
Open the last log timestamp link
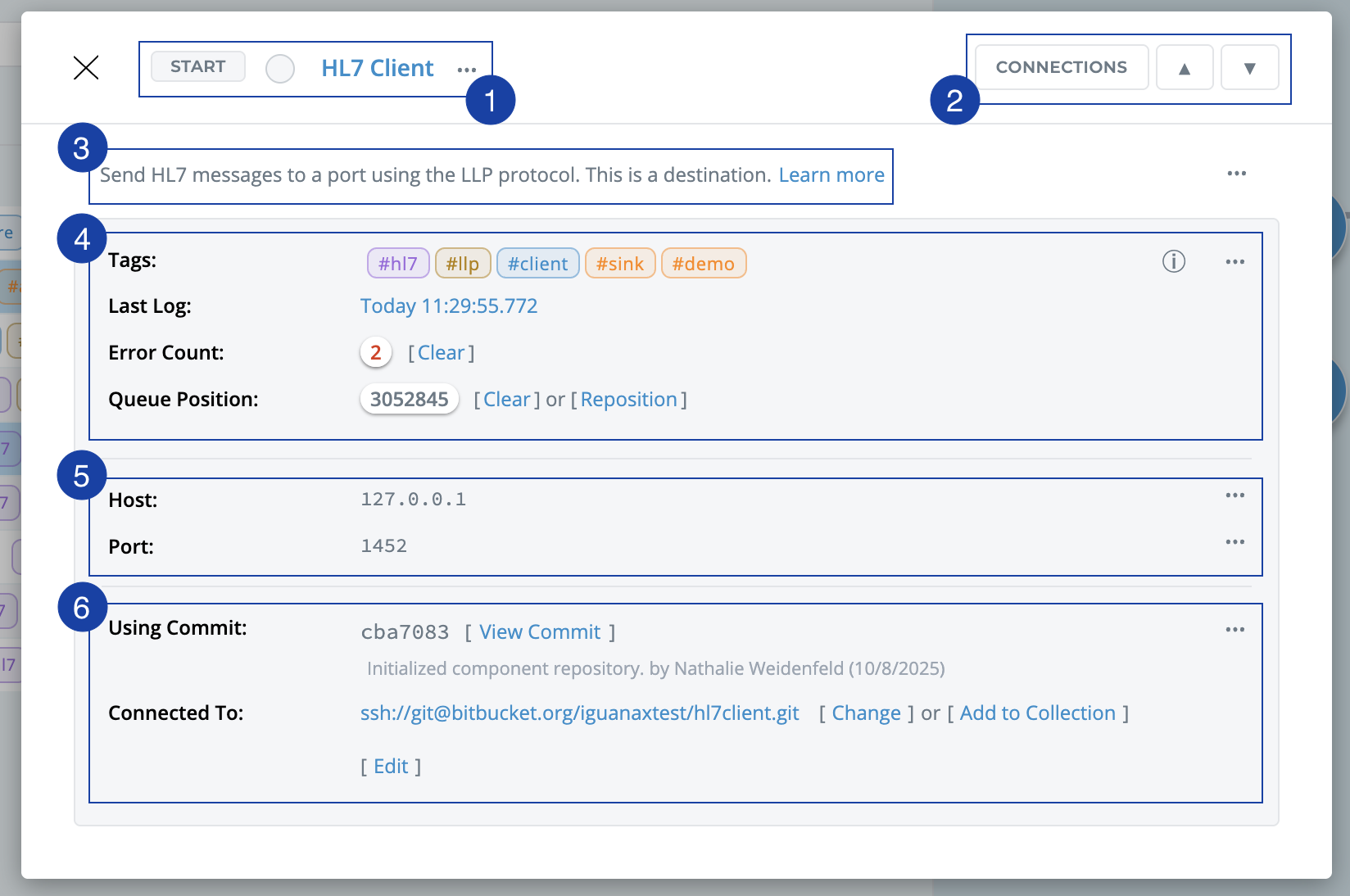coord(449,306)
